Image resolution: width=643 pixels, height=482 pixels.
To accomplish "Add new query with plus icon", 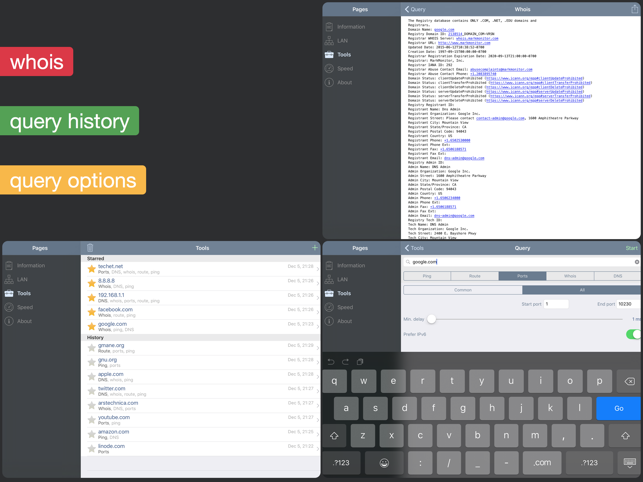I will coord(315,247).
